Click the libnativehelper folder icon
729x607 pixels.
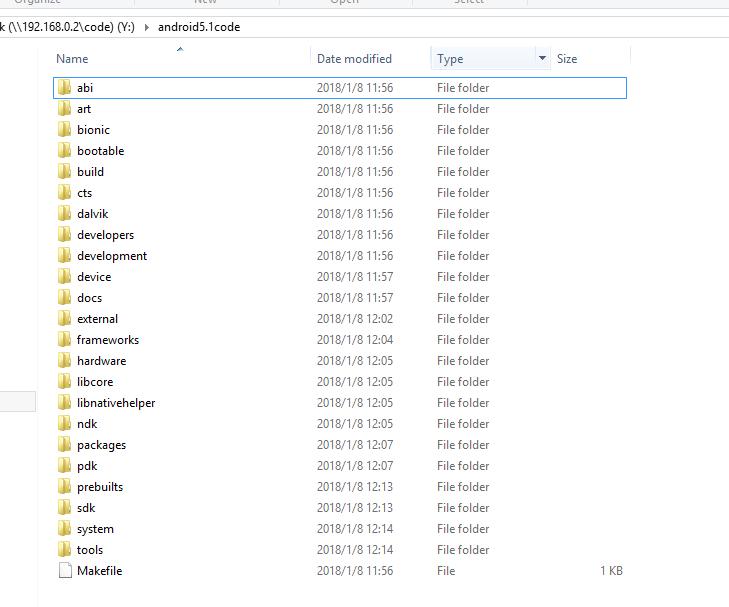[x=65, y=402]
